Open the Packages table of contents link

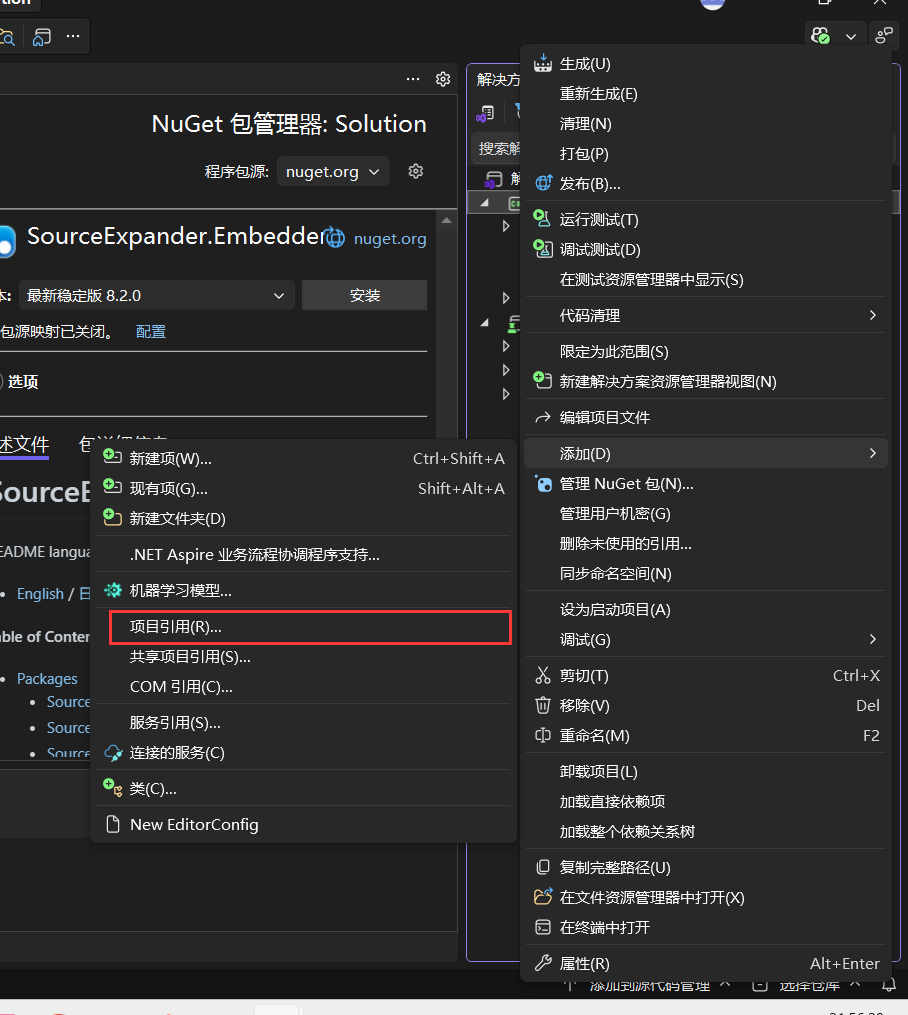(47, 678)
